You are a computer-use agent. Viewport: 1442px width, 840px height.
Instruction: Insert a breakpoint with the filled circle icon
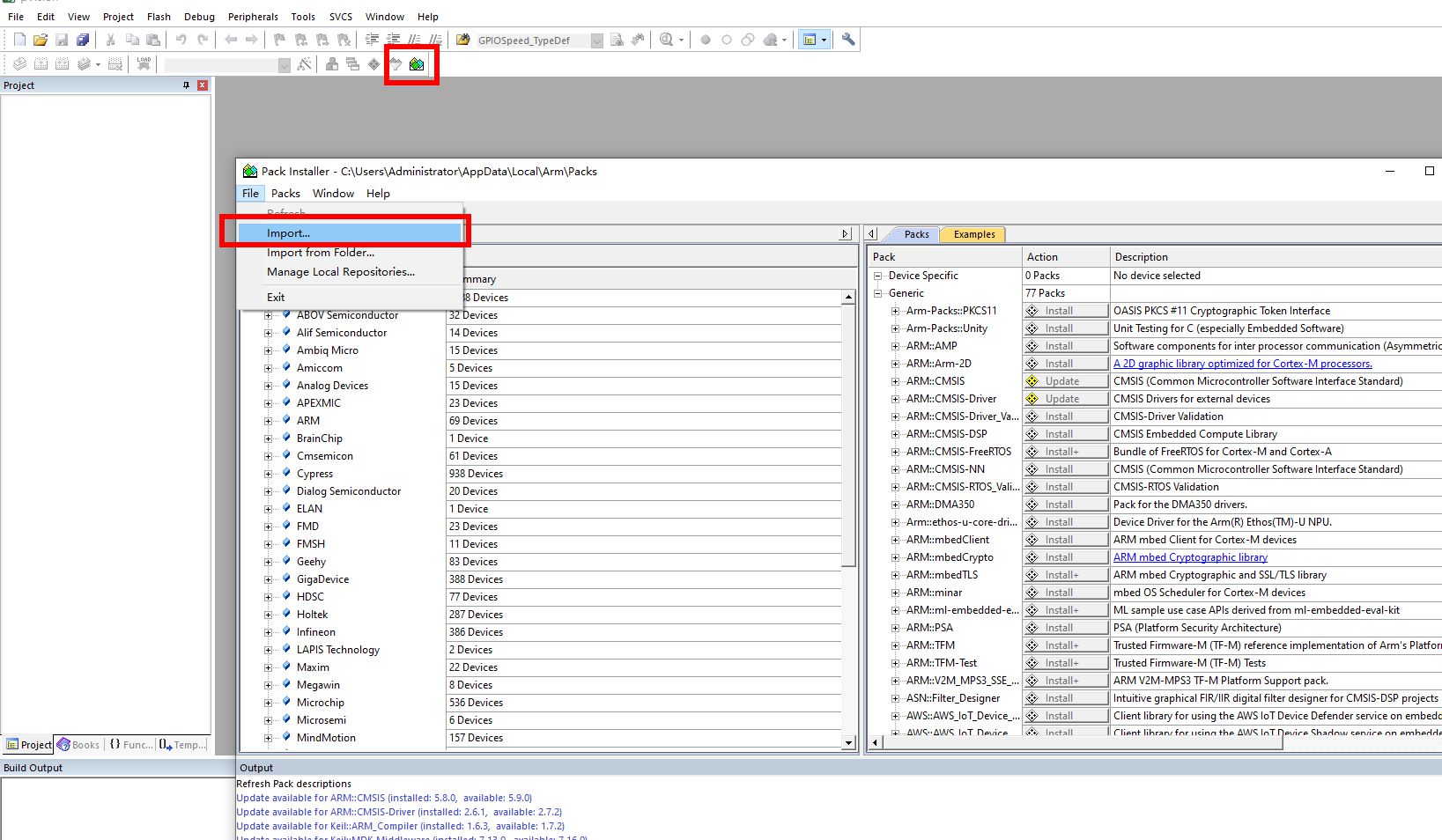[706, 40]
